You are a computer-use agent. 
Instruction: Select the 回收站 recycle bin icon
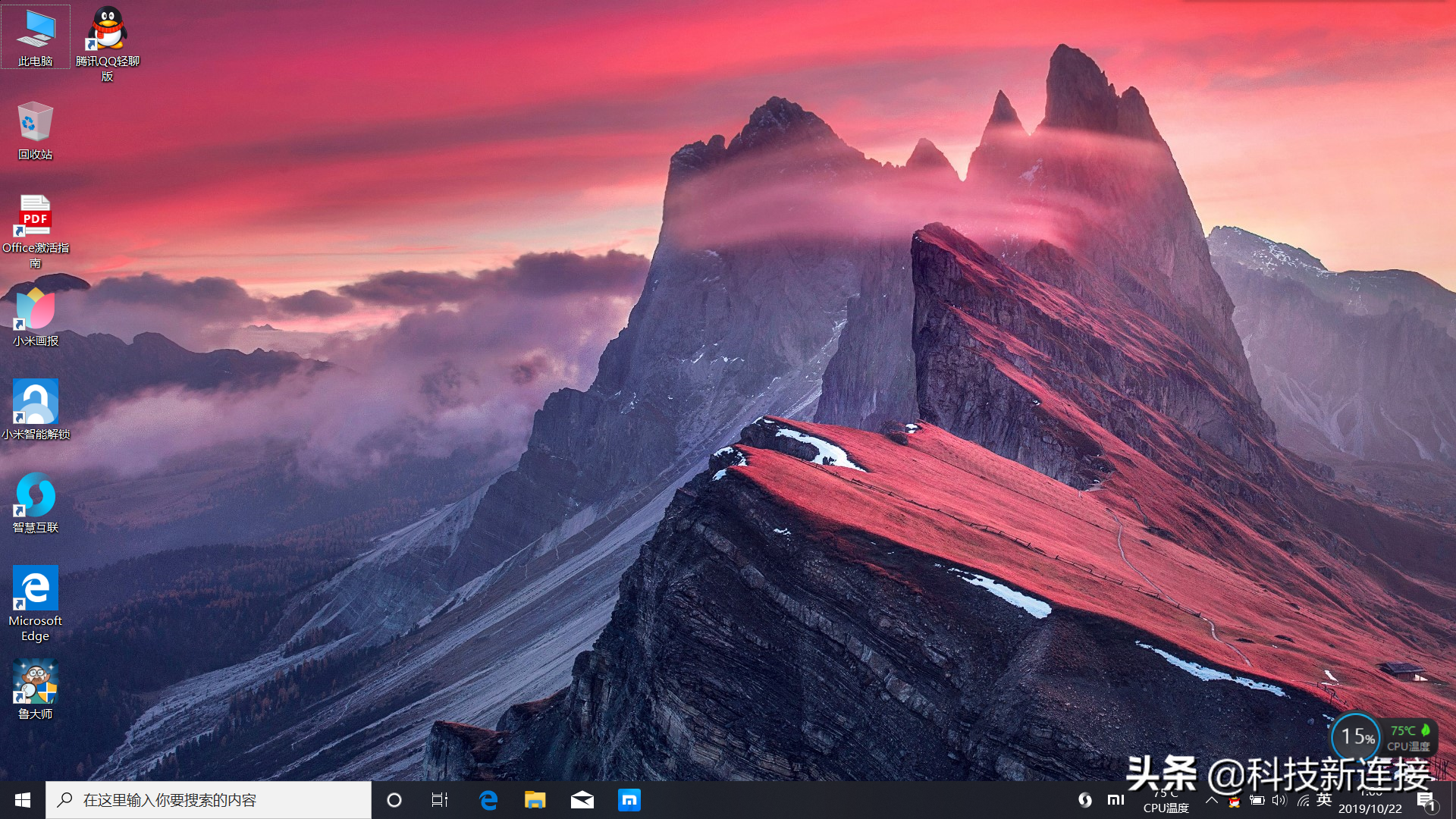pyautogui.click(x=36, y=131)
